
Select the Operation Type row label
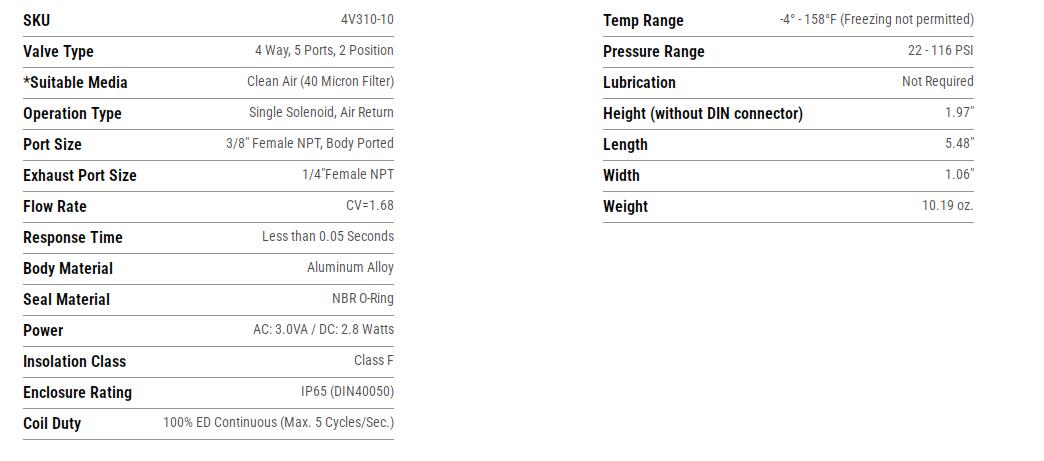tap(72, 113)
